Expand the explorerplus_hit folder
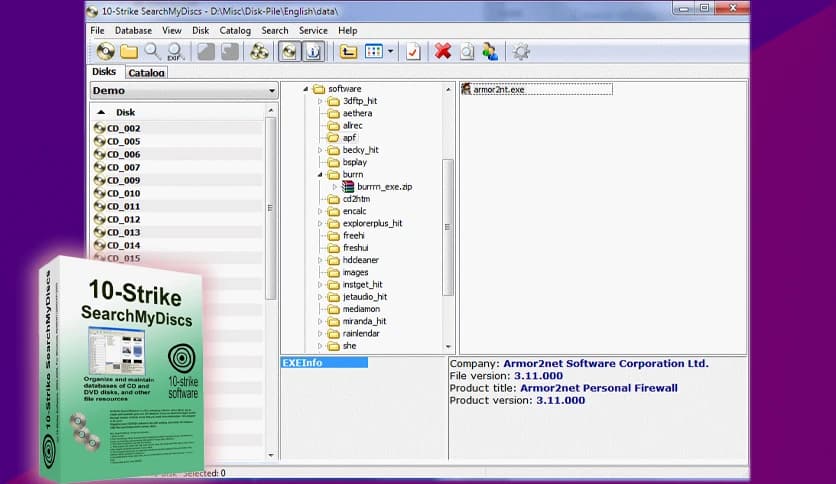836x484 pixels. [x=320, y=223]
